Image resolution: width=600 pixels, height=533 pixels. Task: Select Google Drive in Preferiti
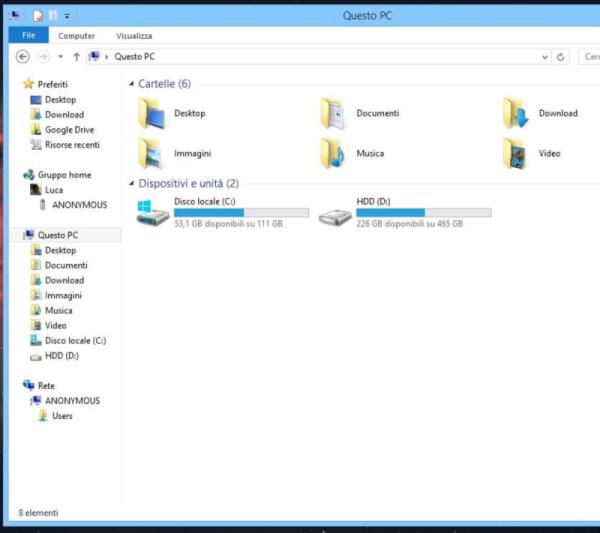69,130
